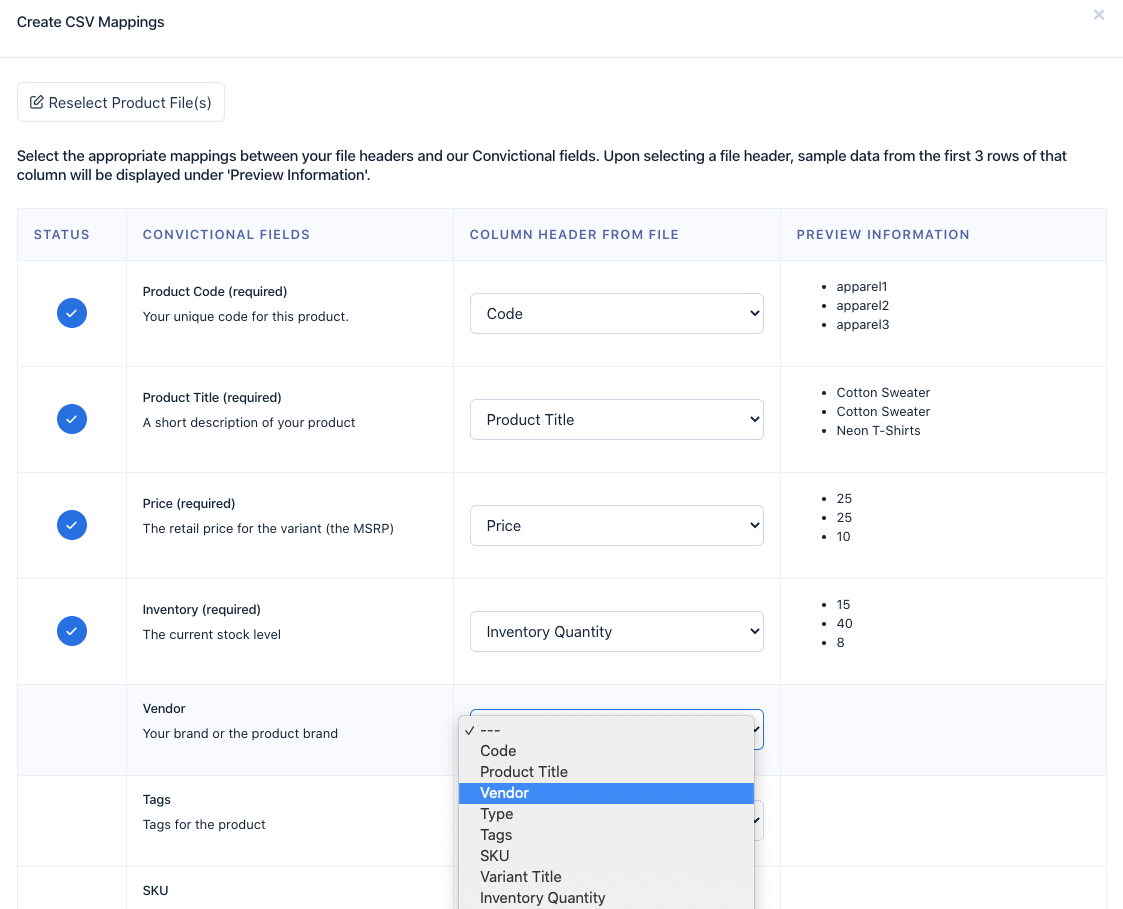Click the Column Header From File heading
This screenshot has height=909, width=1123.
point(574,235)
